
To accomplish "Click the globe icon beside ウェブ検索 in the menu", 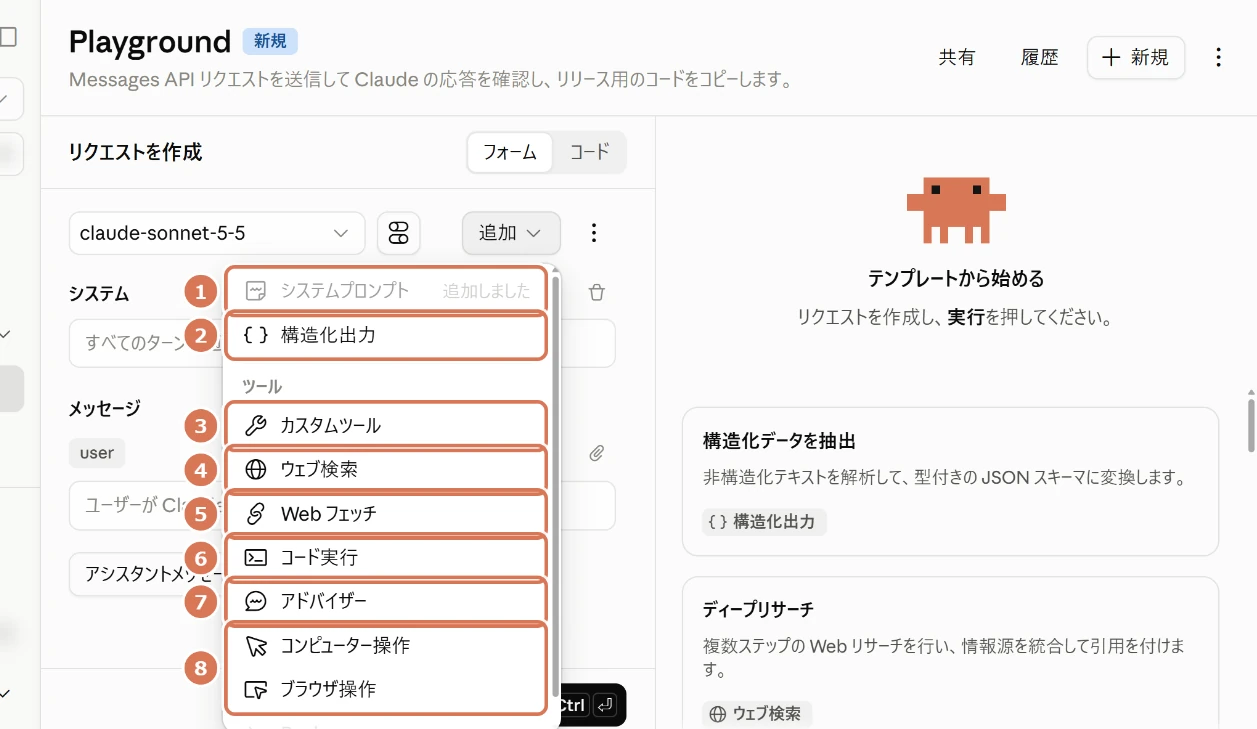I will (x=256, y=469).
